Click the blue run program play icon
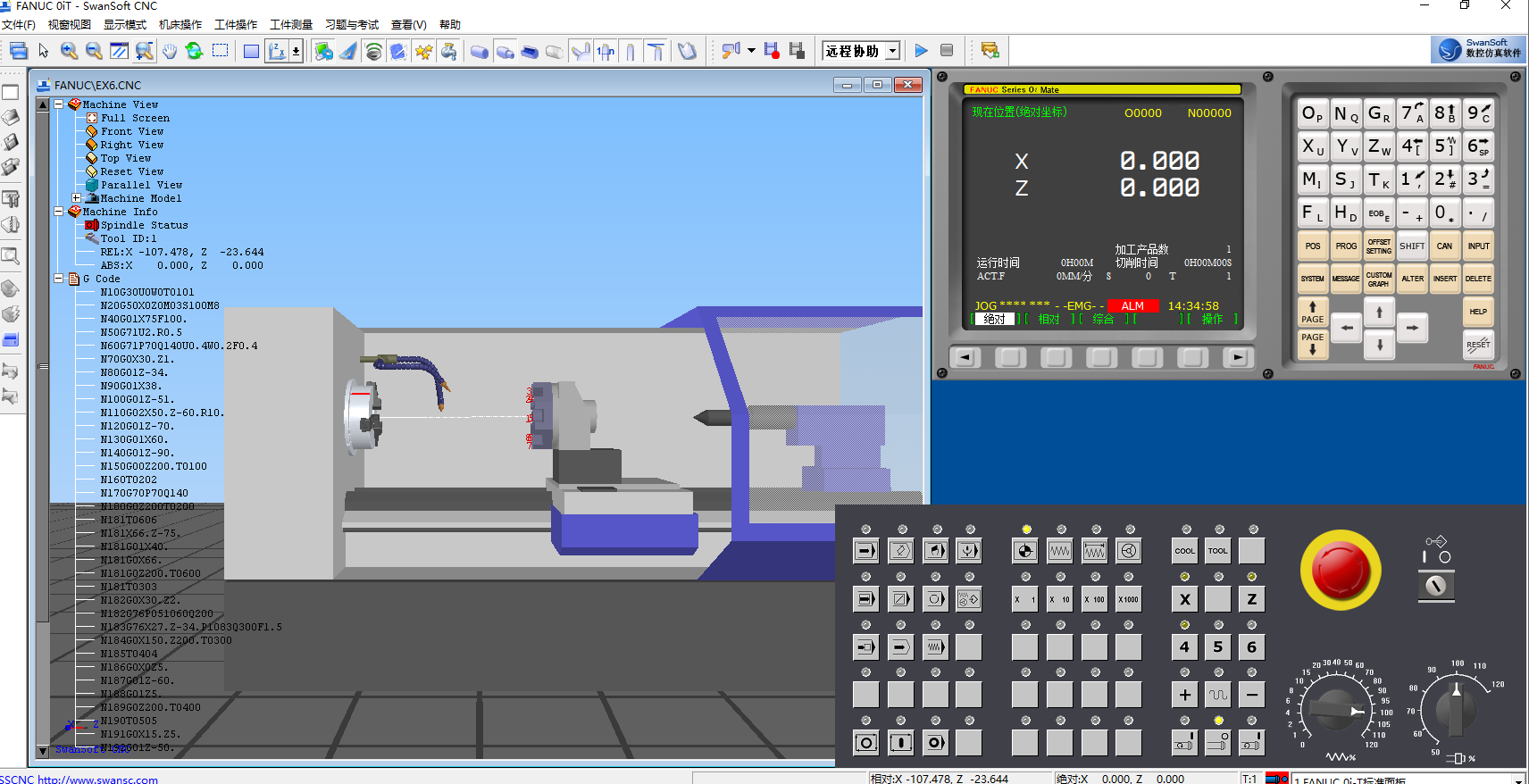This screenshot has width=1529, height=784. tap(922, 51)
